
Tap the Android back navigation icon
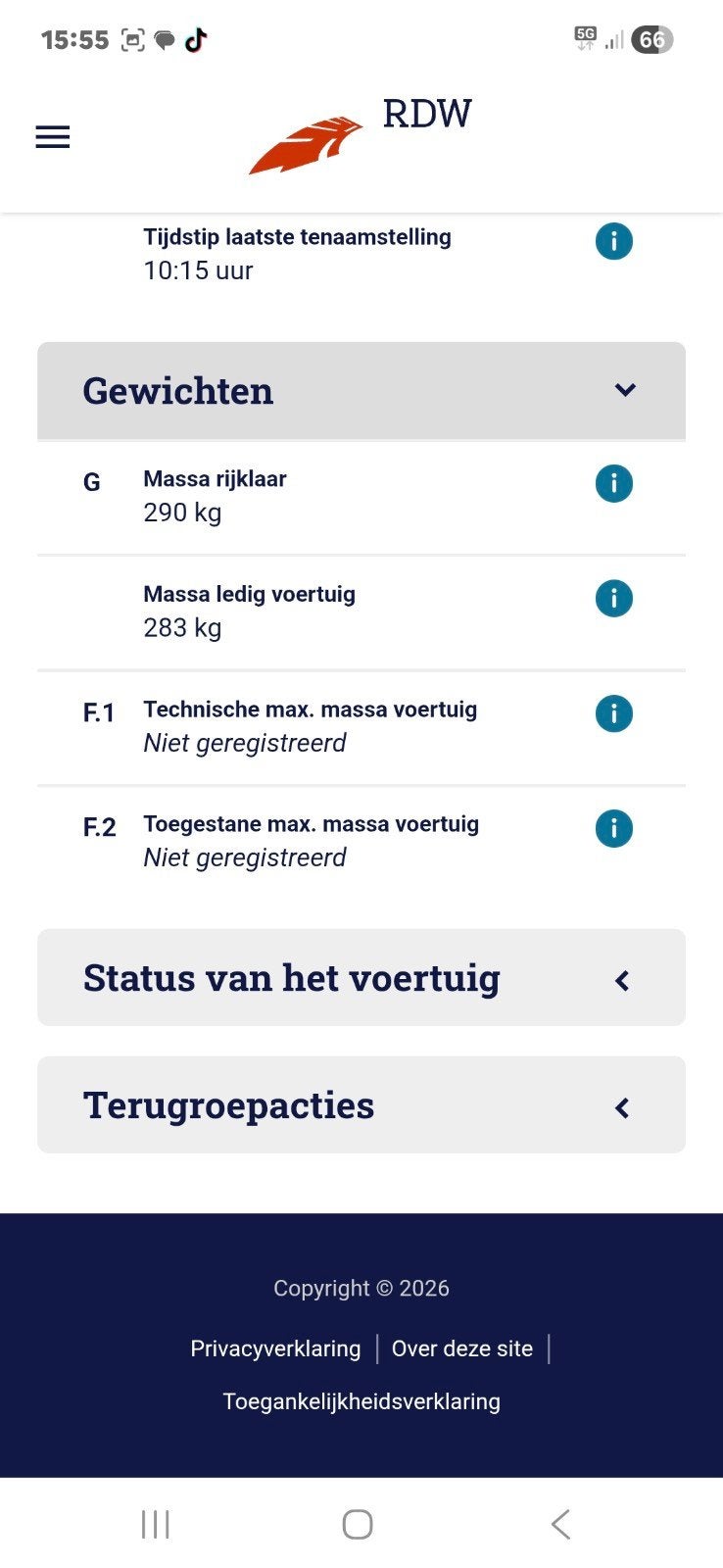coord(560,1524)
